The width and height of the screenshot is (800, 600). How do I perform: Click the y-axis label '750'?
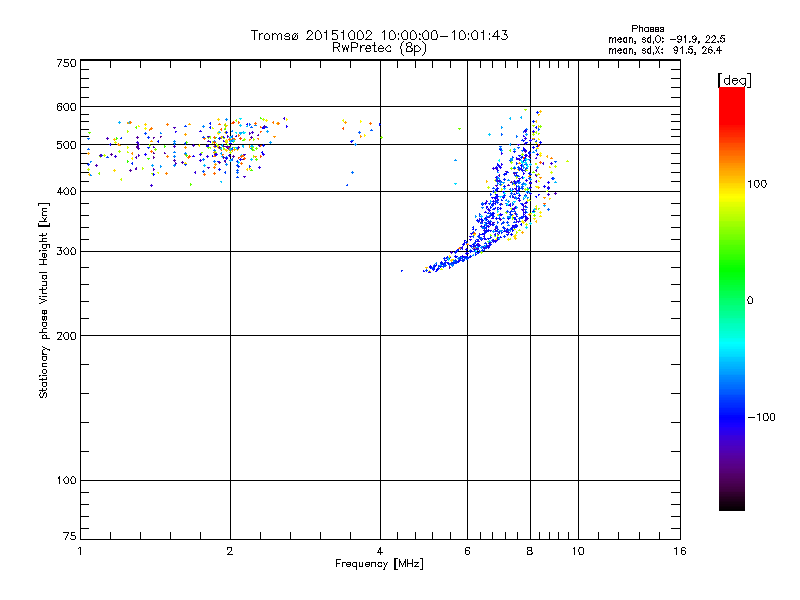point(66,63)
